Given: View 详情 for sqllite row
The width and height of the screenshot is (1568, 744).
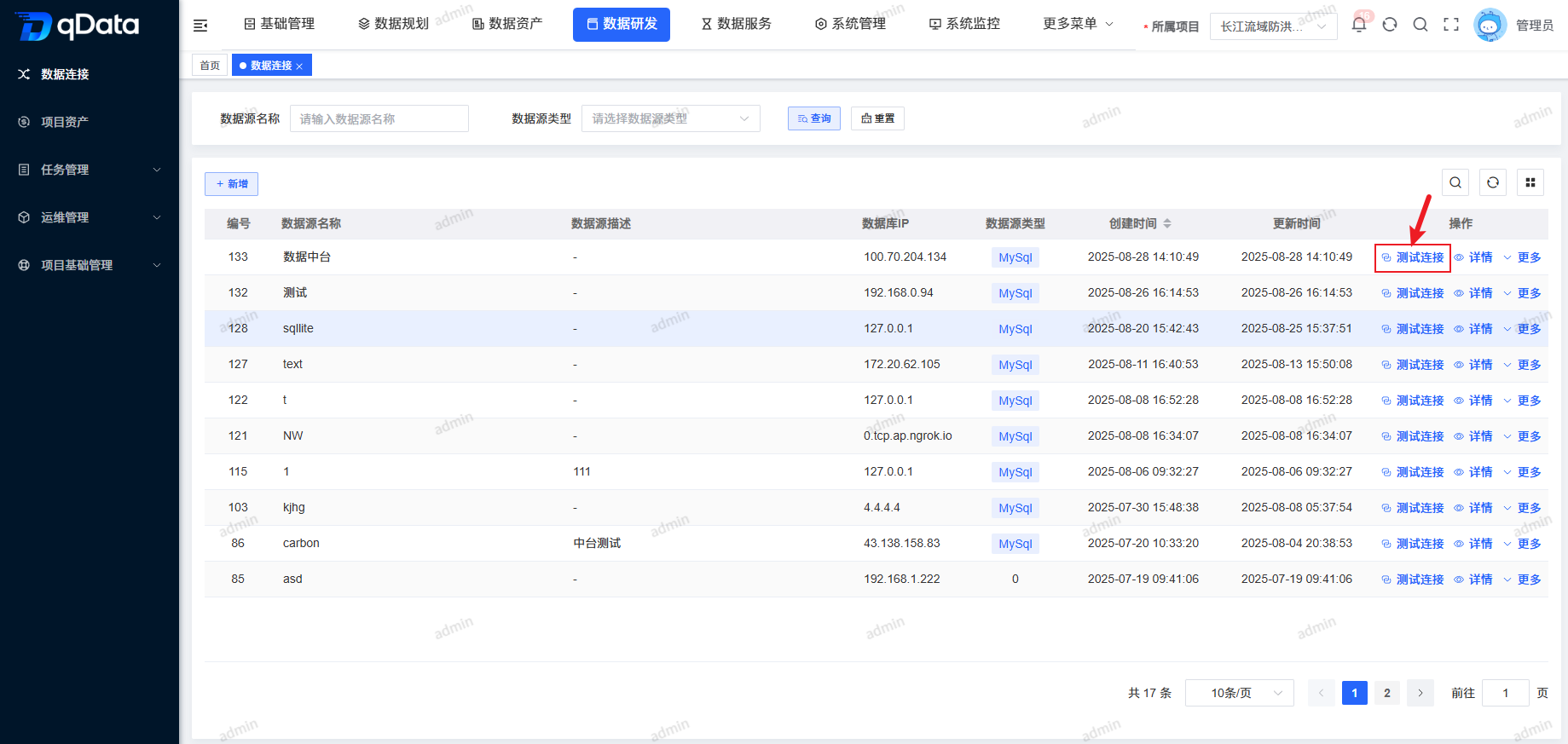Looking at the screenshot, I should pyautogui.click(x=1473, y=329).
